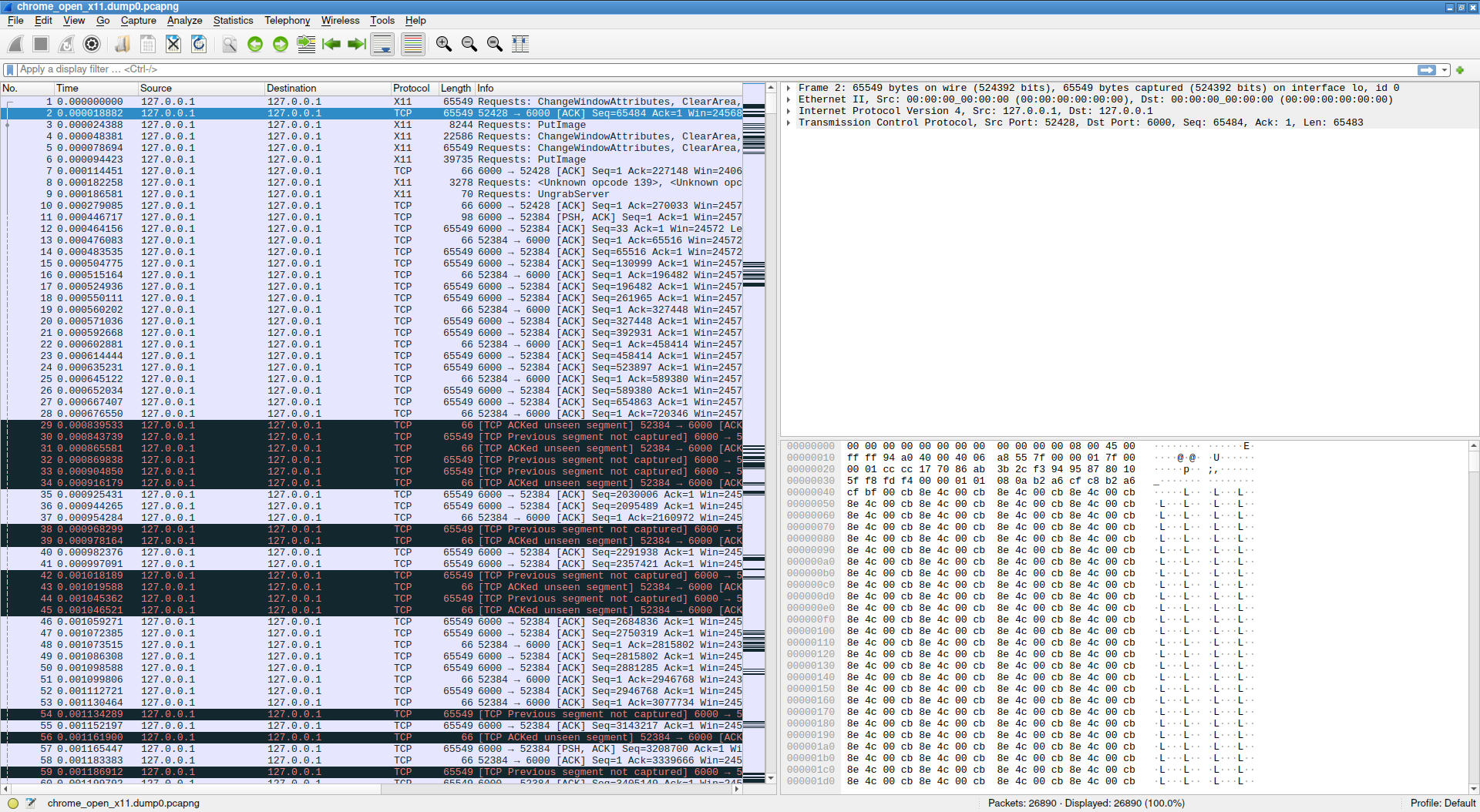Click the packet list vertical scrollbar
The image size is (1480, 812).
point(771,433)
